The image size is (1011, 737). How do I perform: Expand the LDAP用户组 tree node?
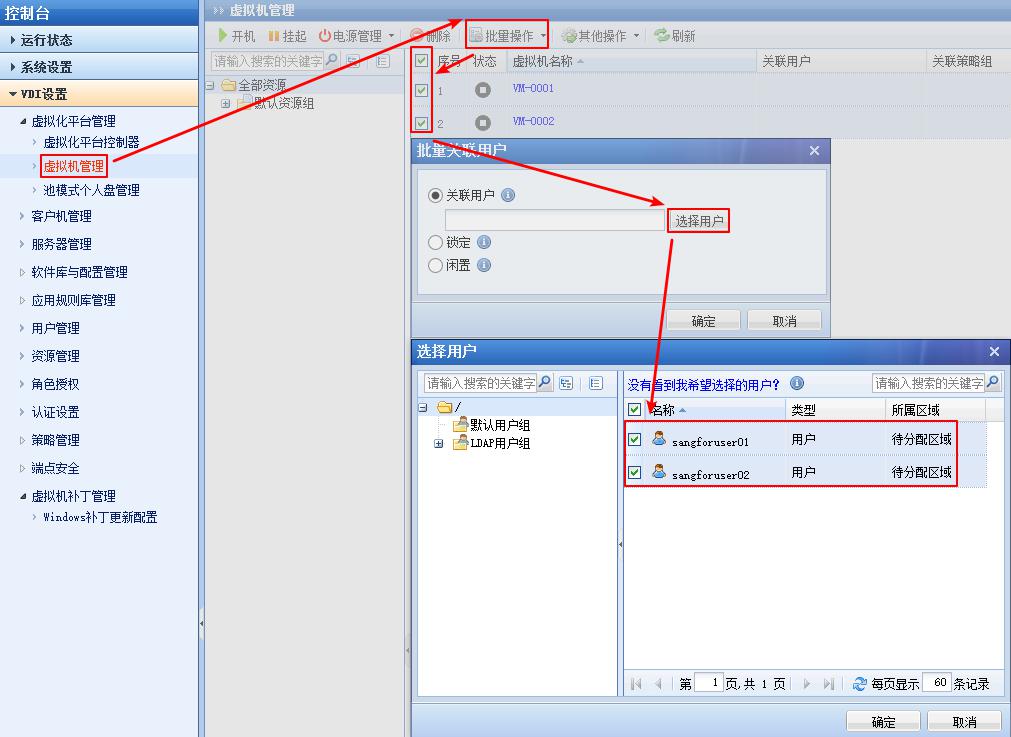pyautogui.click(x=438, y=444)
